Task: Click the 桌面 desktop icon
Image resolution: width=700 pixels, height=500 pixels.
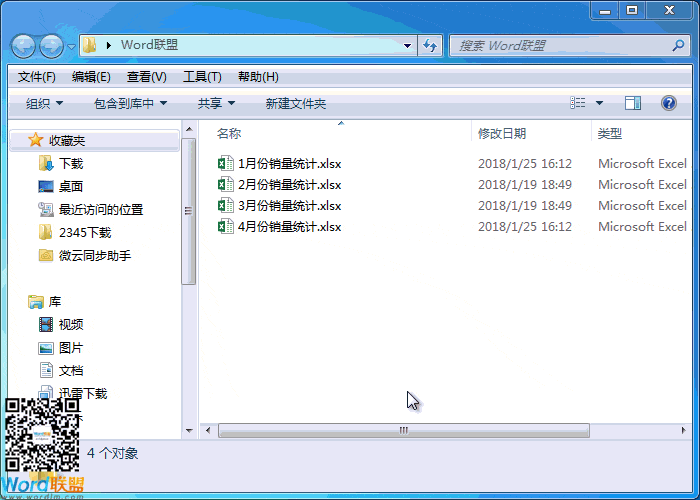Action: [x=46, y=187]
